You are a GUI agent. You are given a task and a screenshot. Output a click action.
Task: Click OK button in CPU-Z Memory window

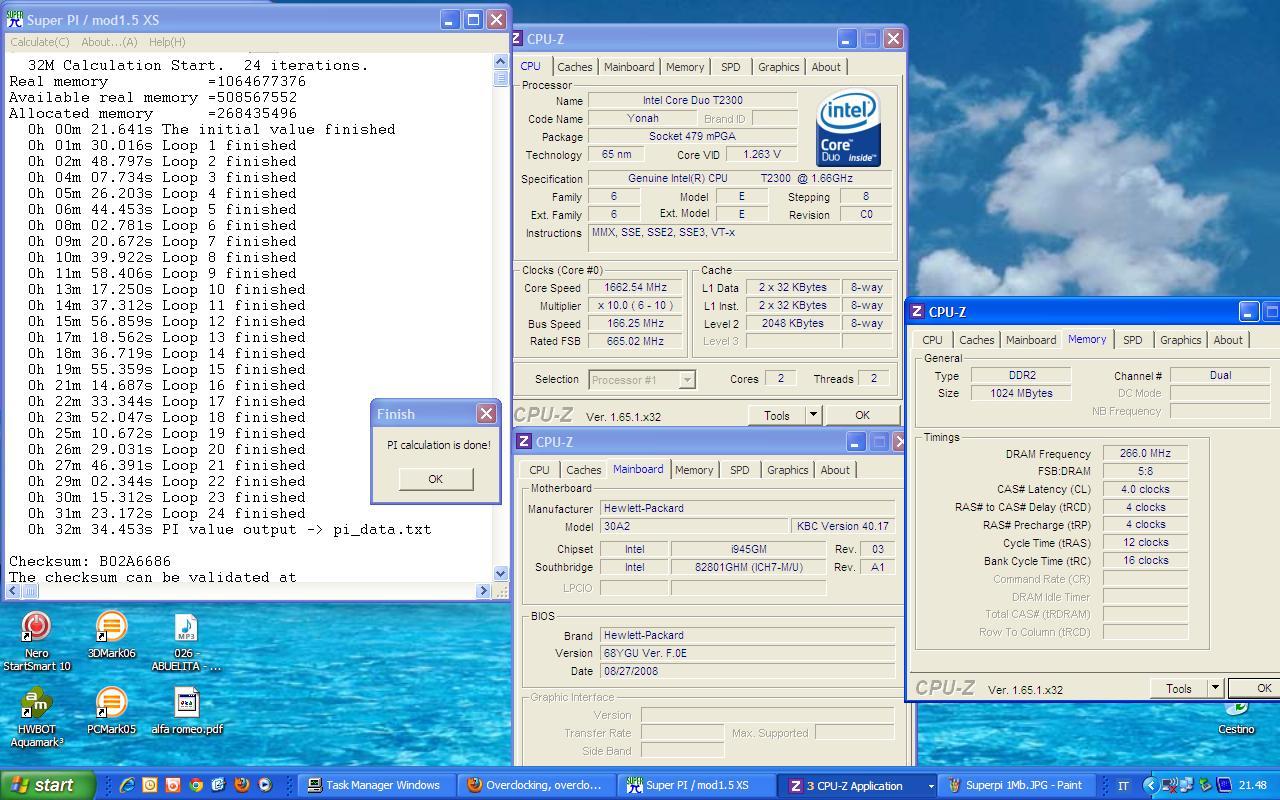tap(1256, 688)
